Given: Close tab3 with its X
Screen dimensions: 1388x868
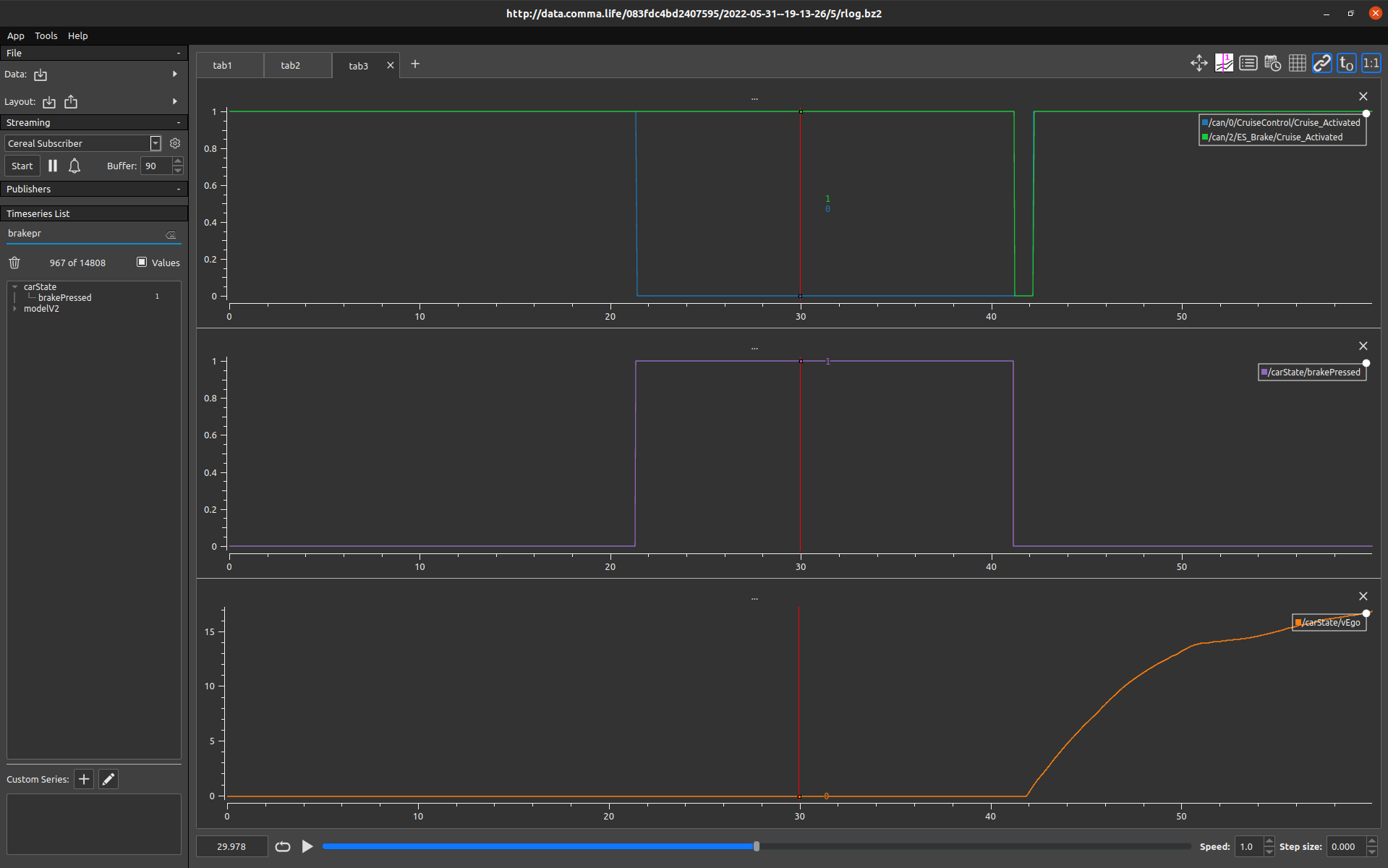Looking at the screenshot, I should tap(391, 65).
